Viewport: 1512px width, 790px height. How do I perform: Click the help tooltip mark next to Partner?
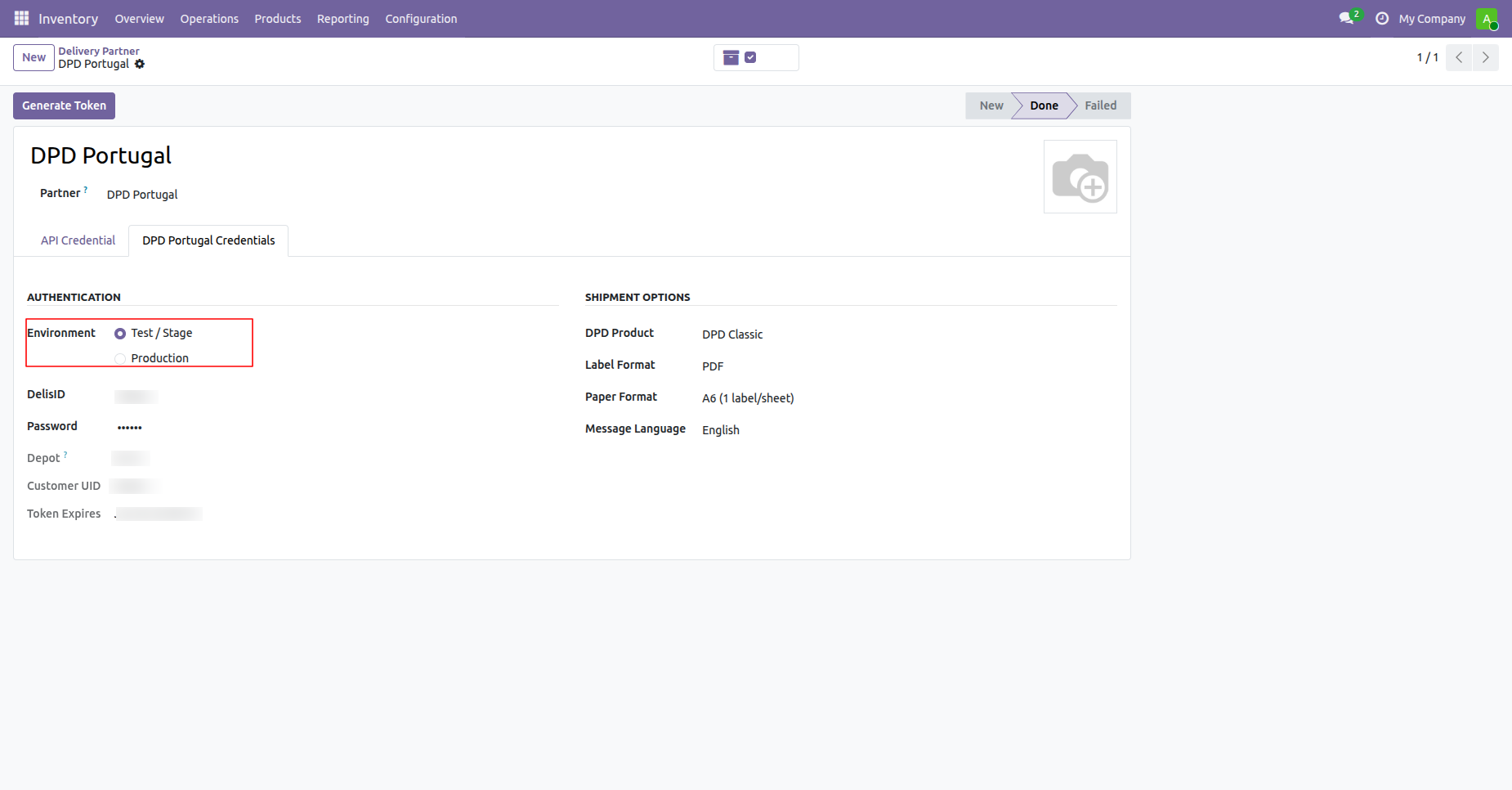pyautogui.click(x=86, y=190)
